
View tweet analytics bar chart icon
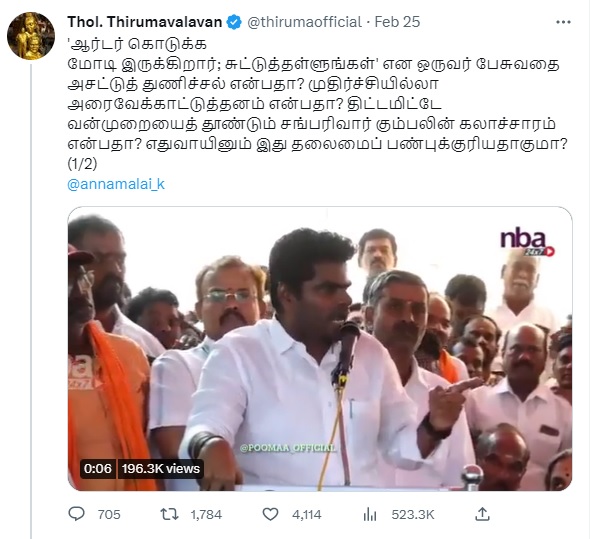tap(370, 514)
